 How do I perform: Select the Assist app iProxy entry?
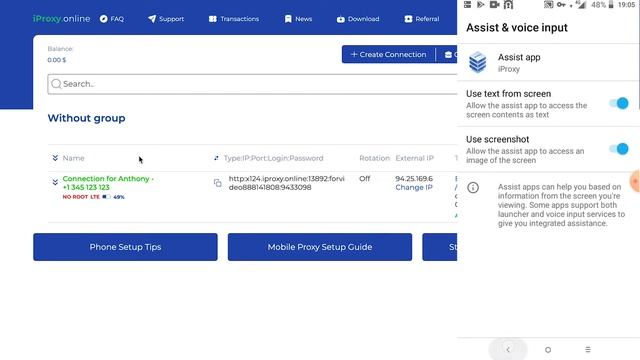click(x=548, y=62)
